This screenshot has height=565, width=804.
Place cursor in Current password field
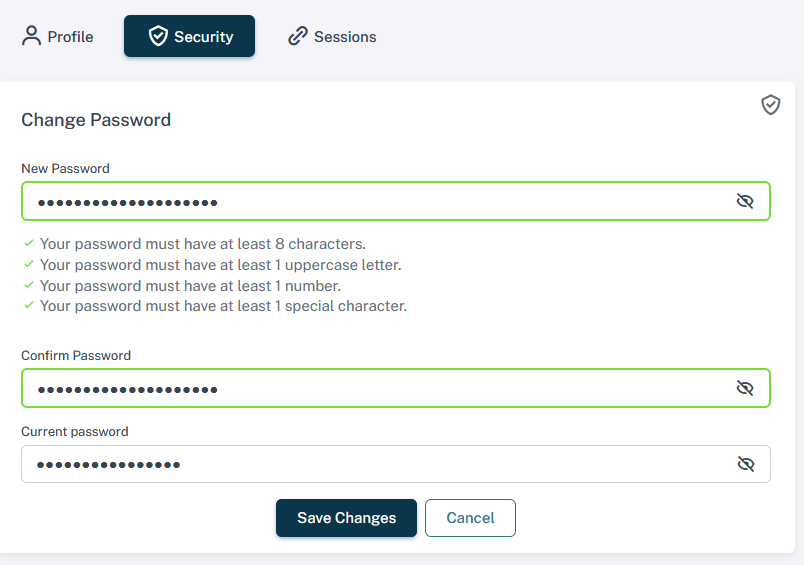click(x=396, y=464)
